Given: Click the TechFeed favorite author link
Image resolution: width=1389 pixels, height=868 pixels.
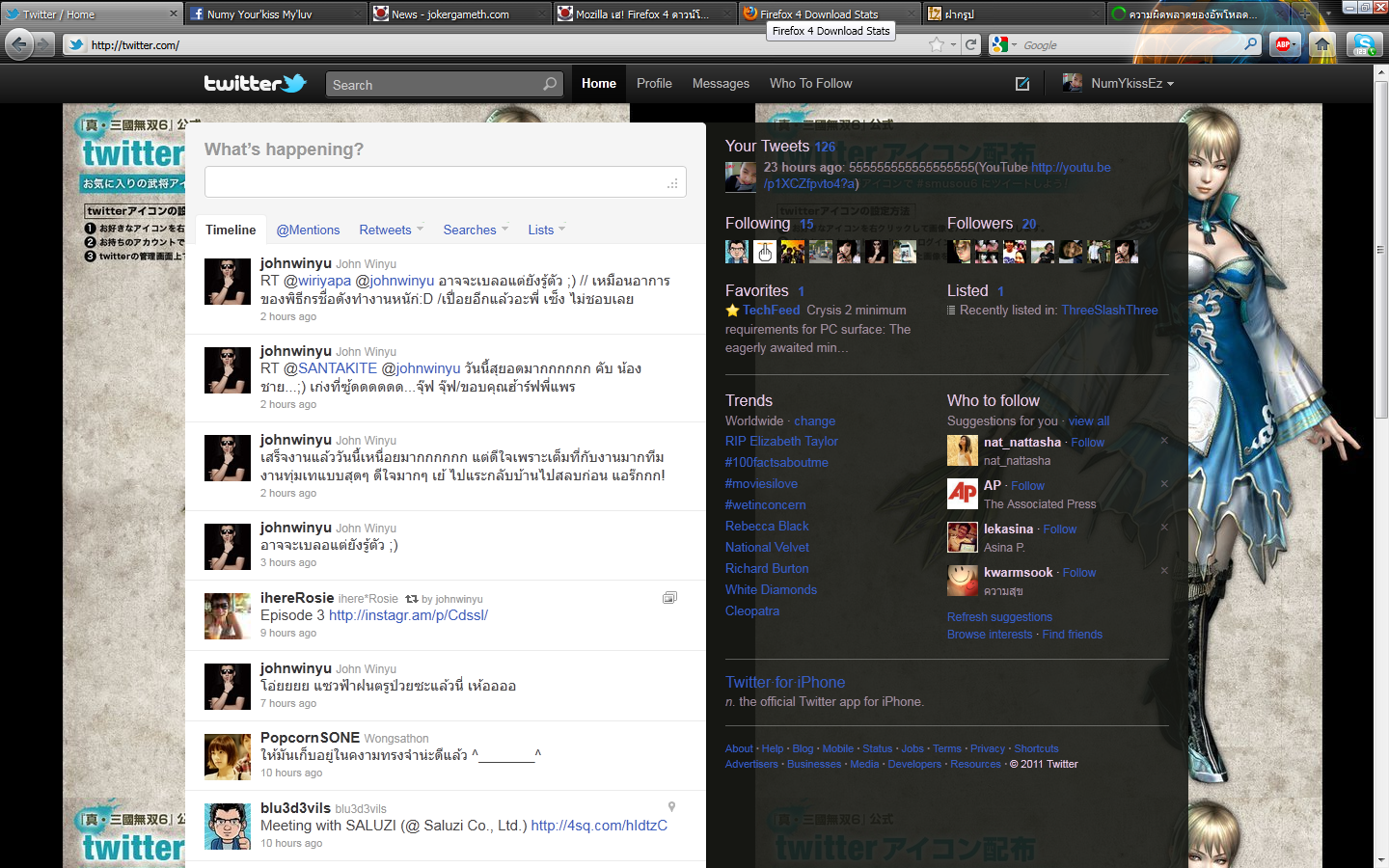Looking at the screenshot, I should (771, 310).
